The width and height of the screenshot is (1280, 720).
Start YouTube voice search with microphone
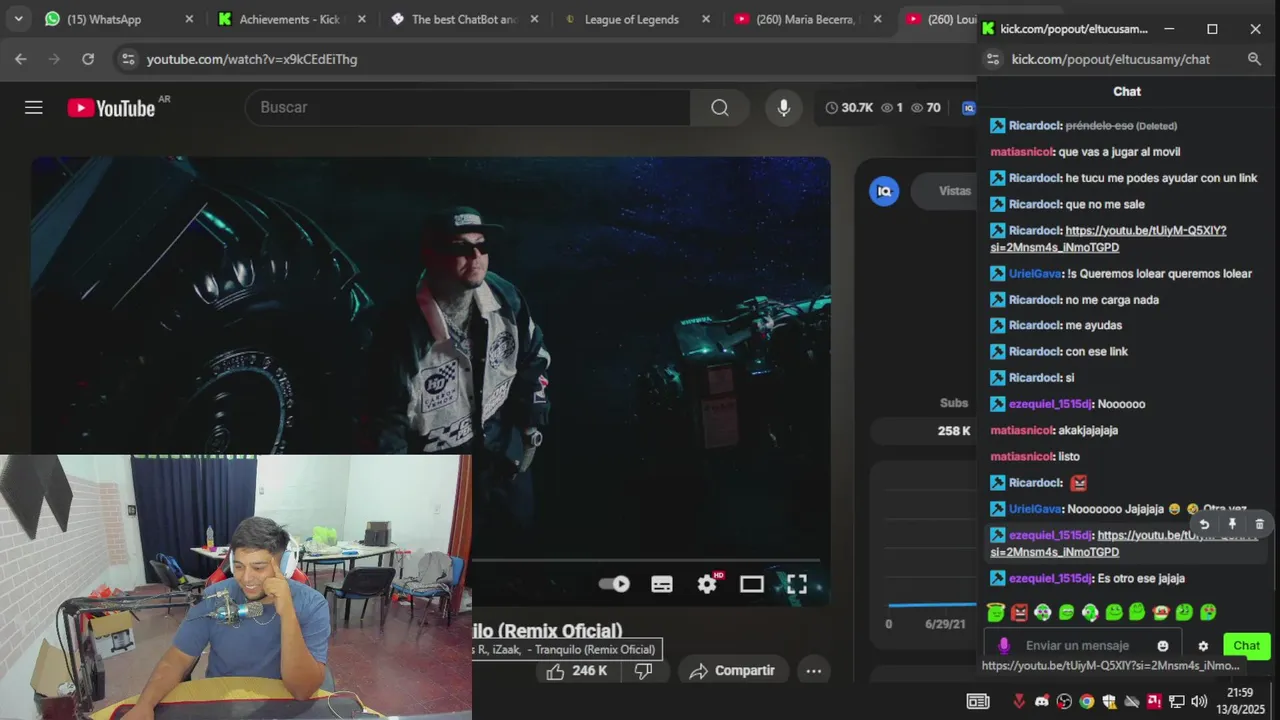pos(784,107)
